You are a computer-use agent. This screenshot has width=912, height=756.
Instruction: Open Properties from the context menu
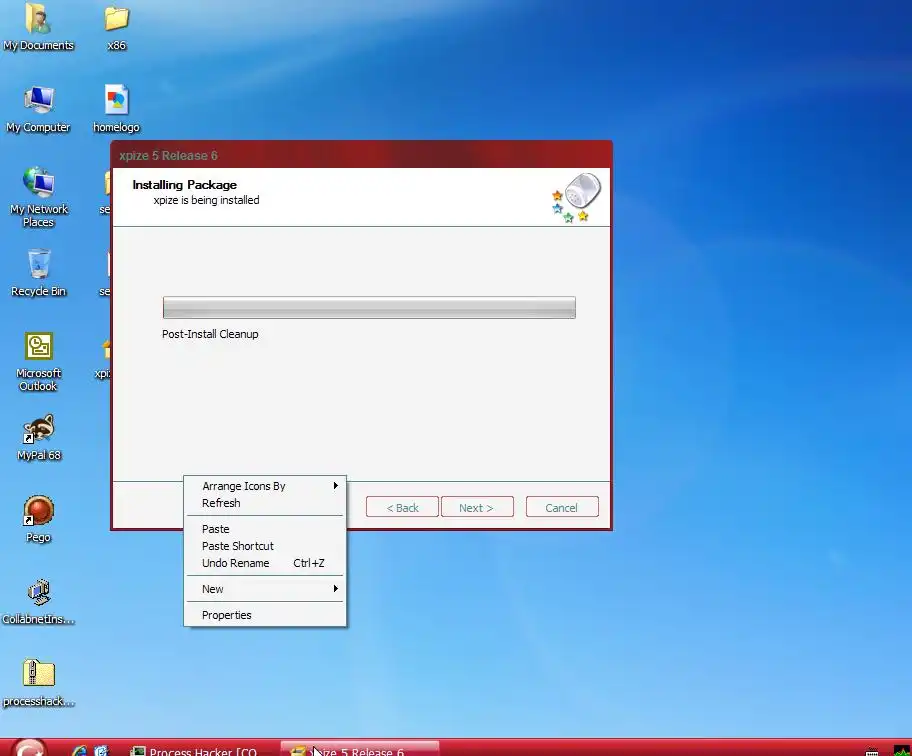click(265, 615)
